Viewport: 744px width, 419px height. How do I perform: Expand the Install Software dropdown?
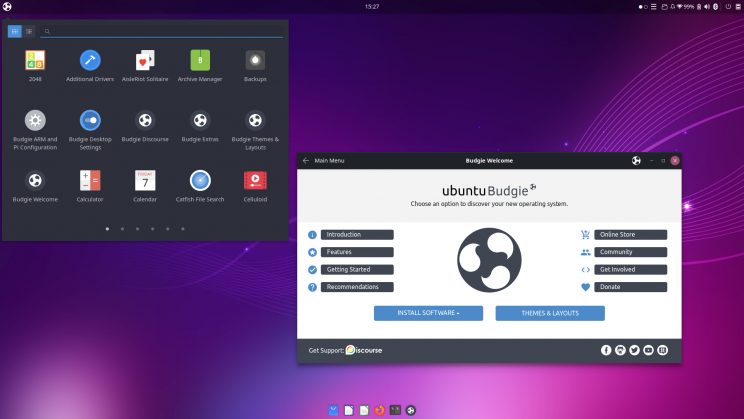click(428, 313)
